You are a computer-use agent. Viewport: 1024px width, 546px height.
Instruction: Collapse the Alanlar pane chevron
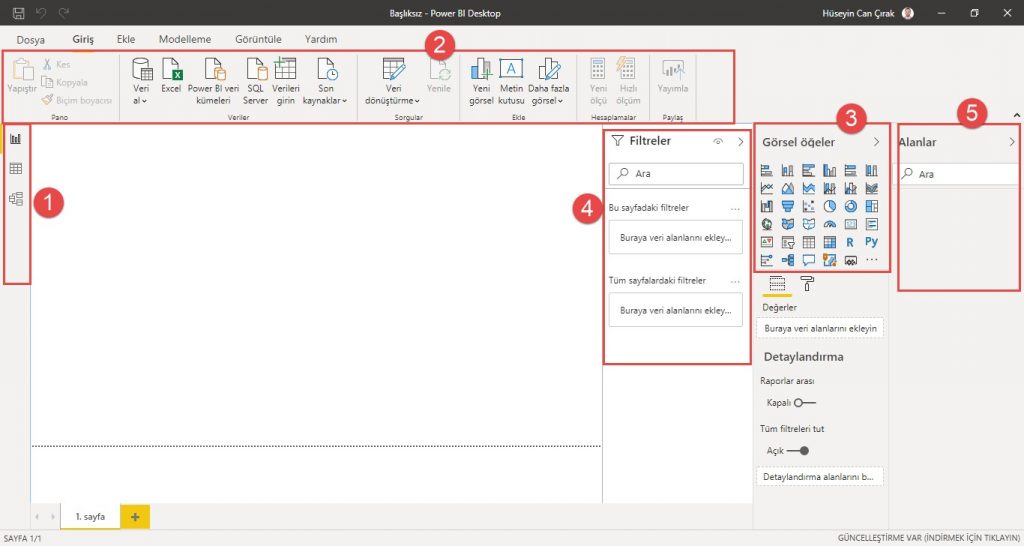pyautogui.click(x=1012, y=142)
